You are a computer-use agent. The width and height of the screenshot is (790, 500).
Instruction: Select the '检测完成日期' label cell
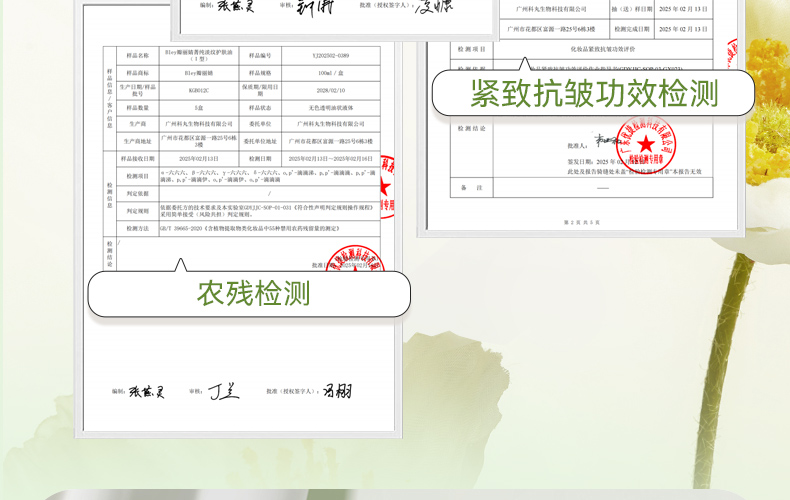pos(632,29)
